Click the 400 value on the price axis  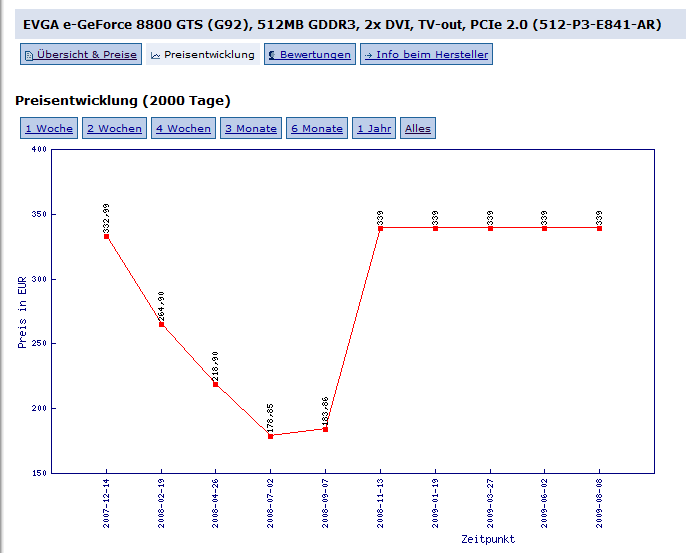(x=39, y=149)
